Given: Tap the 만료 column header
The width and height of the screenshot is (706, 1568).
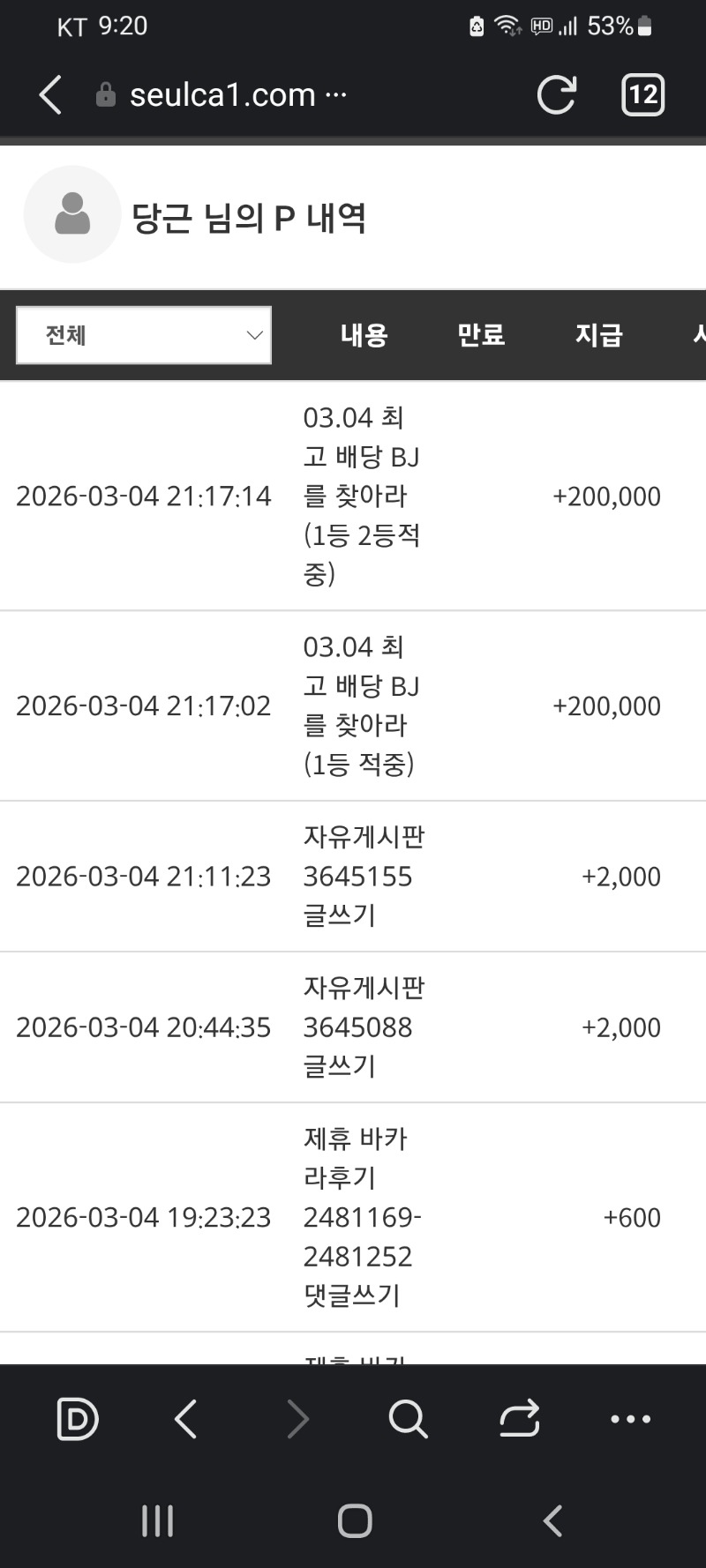Looking at the screenshot, I should [481, 335].
